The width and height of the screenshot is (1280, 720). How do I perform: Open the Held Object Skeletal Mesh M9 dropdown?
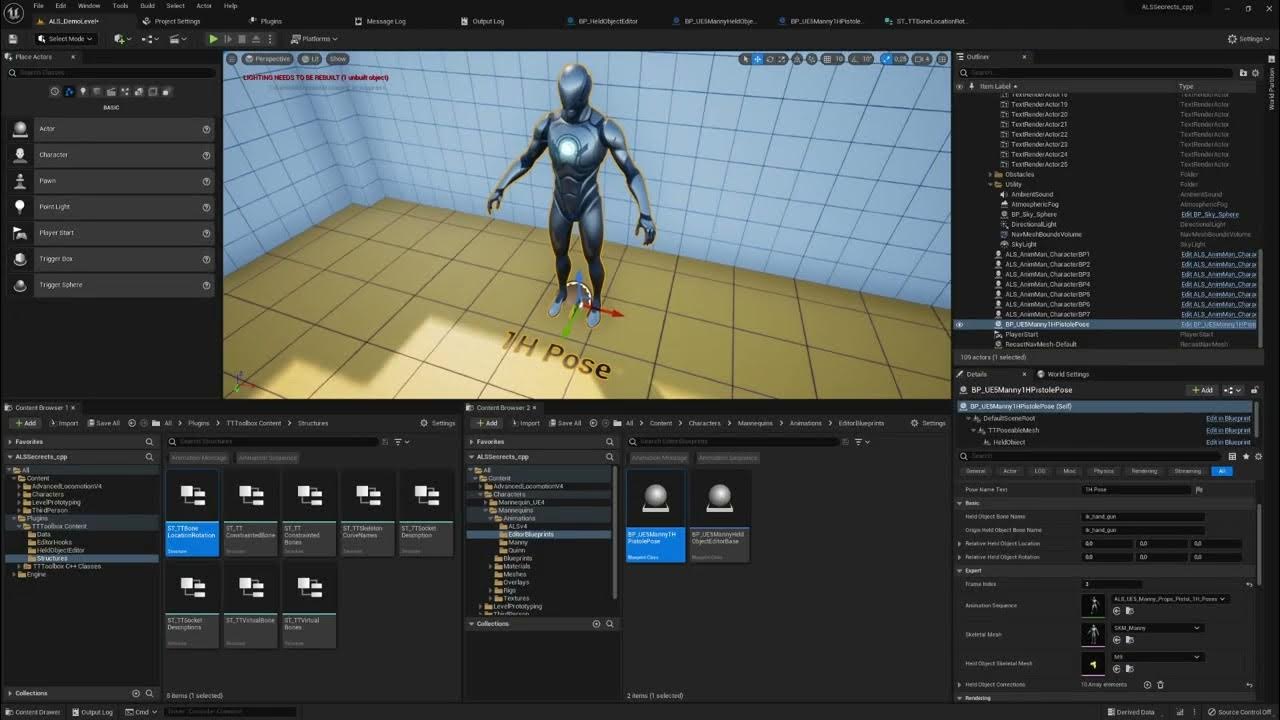click(1157, 657)
